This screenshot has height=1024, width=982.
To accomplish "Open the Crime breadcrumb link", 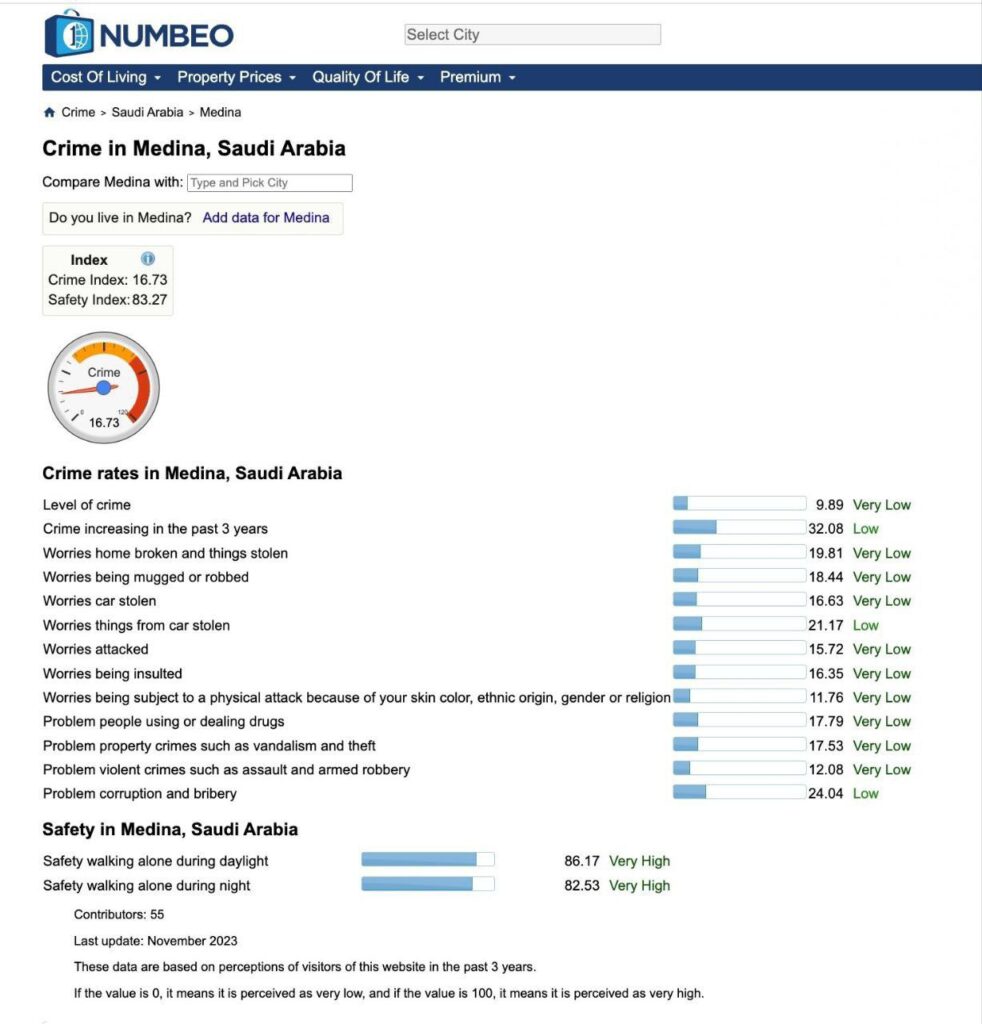I will click(78, 112).
